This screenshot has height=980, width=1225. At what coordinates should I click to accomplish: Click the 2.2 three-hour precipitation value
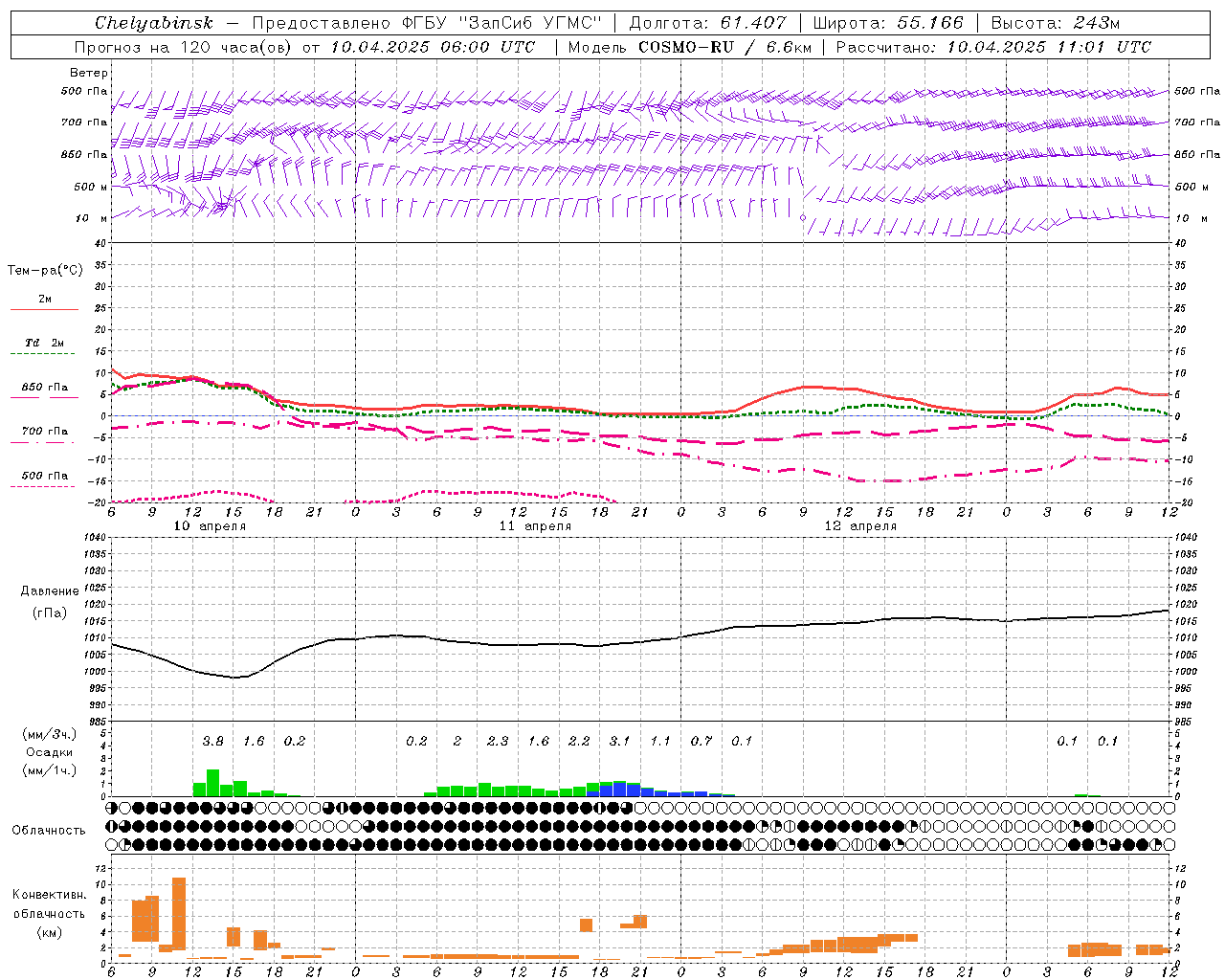tap(579, 742)
